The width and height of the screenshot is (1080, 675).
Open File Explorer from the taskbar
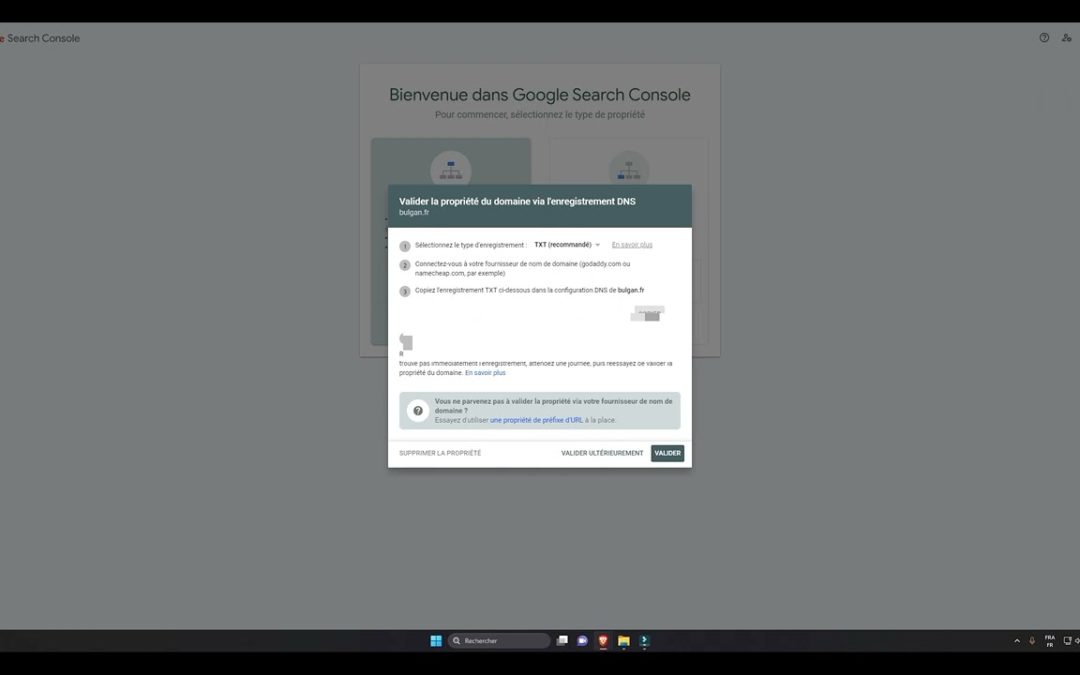coord(623,641)
